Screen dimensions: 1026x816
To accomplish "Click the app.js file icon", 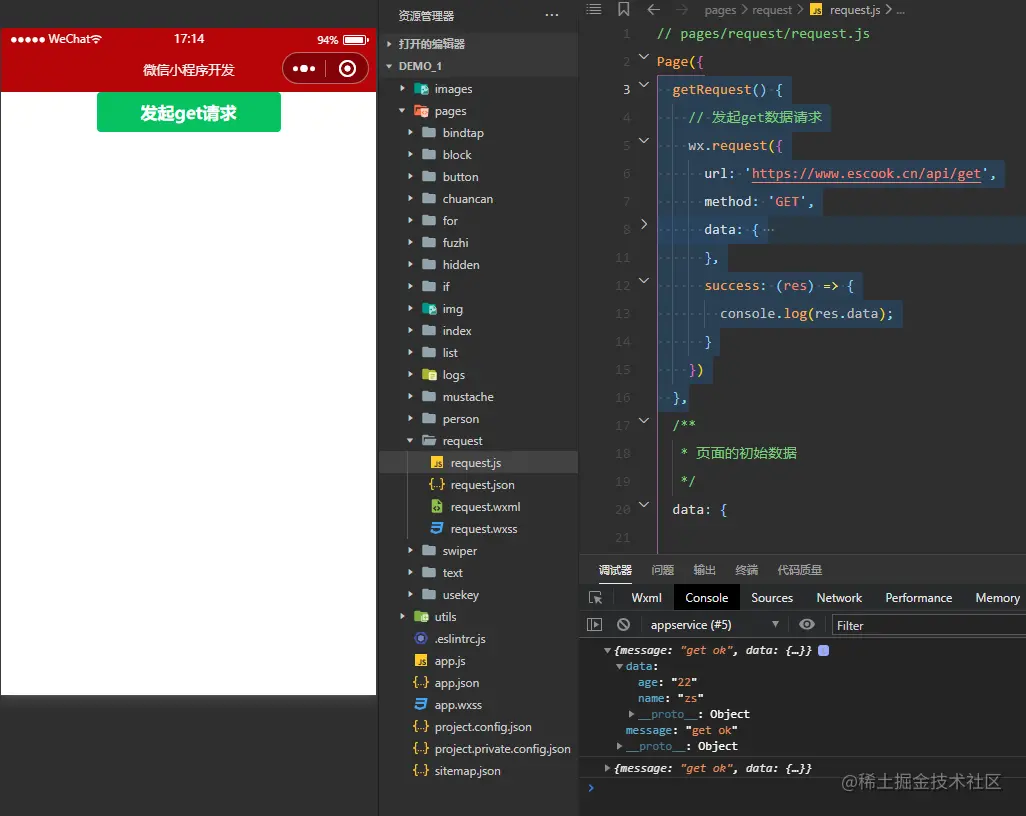I will point(421,661).
